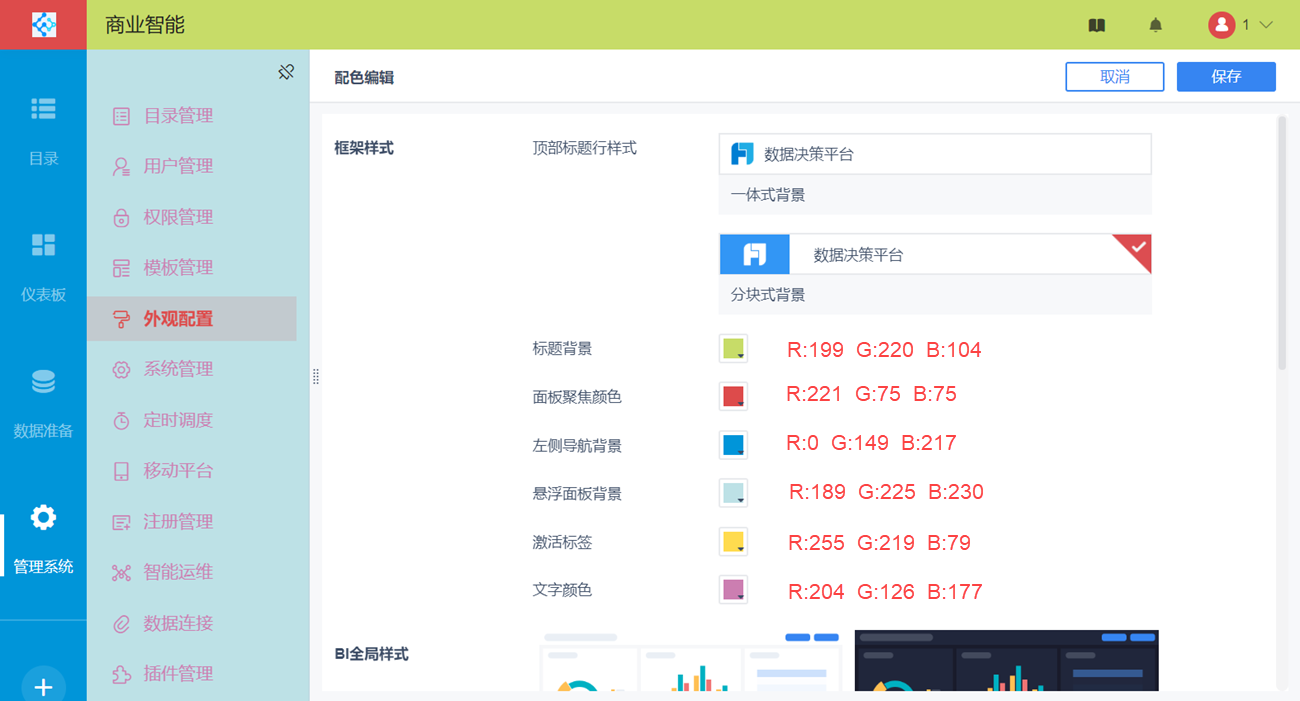Viewport: 1300px width, 701px height.
Task: Select 一体式背景 title bar style
Action: (x=935, y=174)
